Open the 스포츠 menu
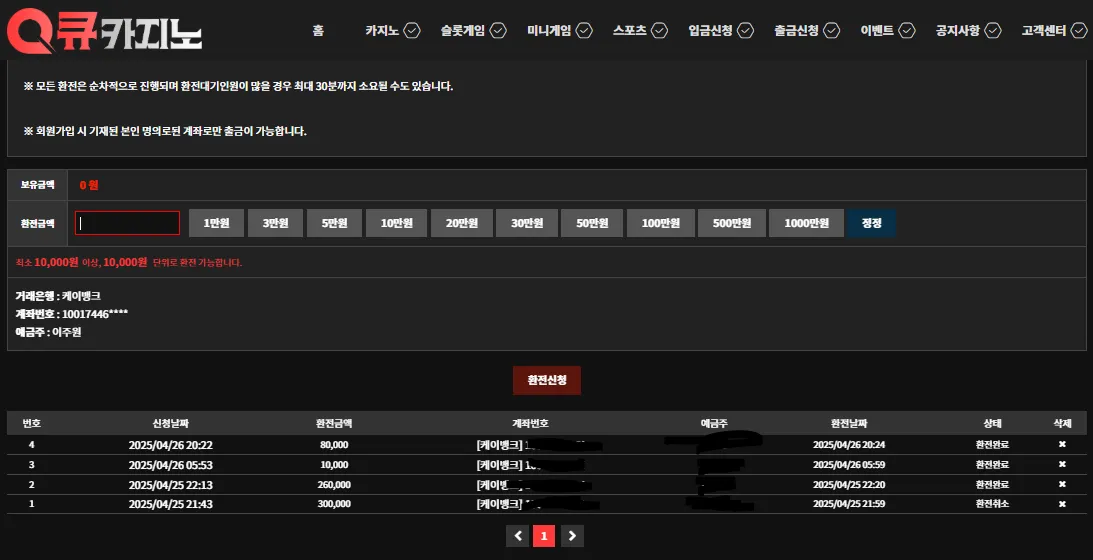 (629, 31)
